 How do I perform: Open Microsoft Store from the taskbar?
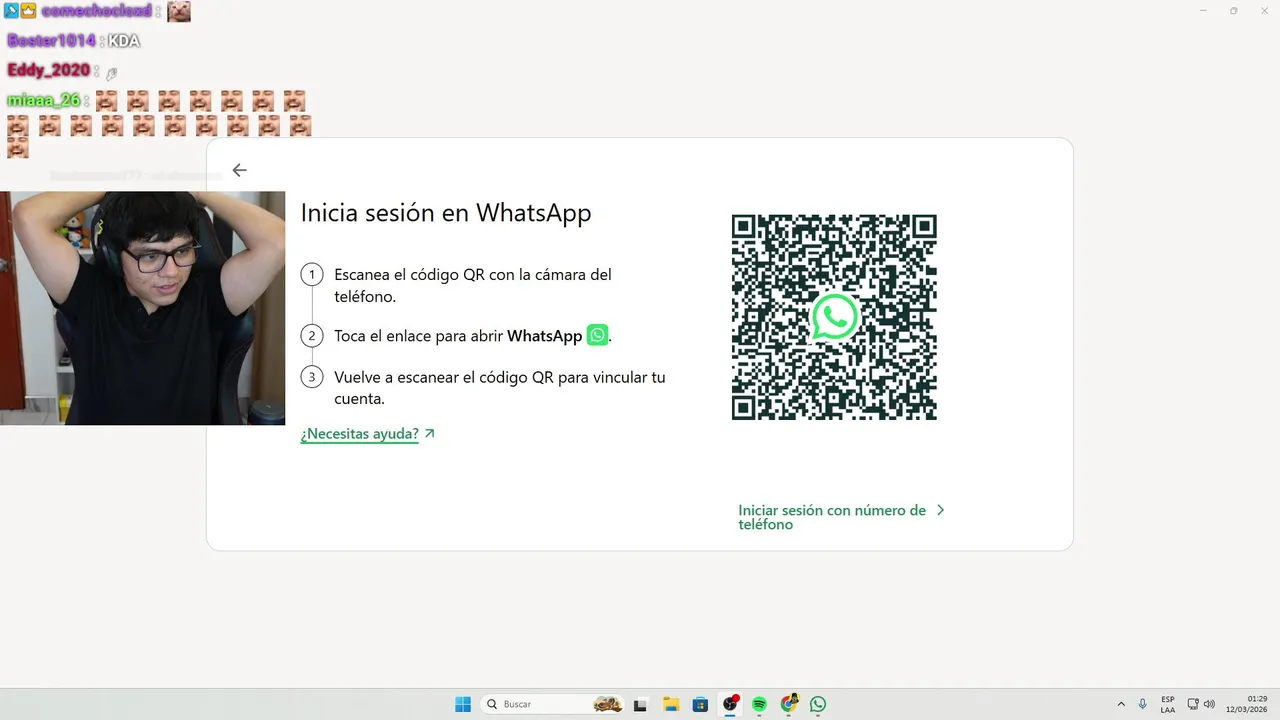coord(700,704)
